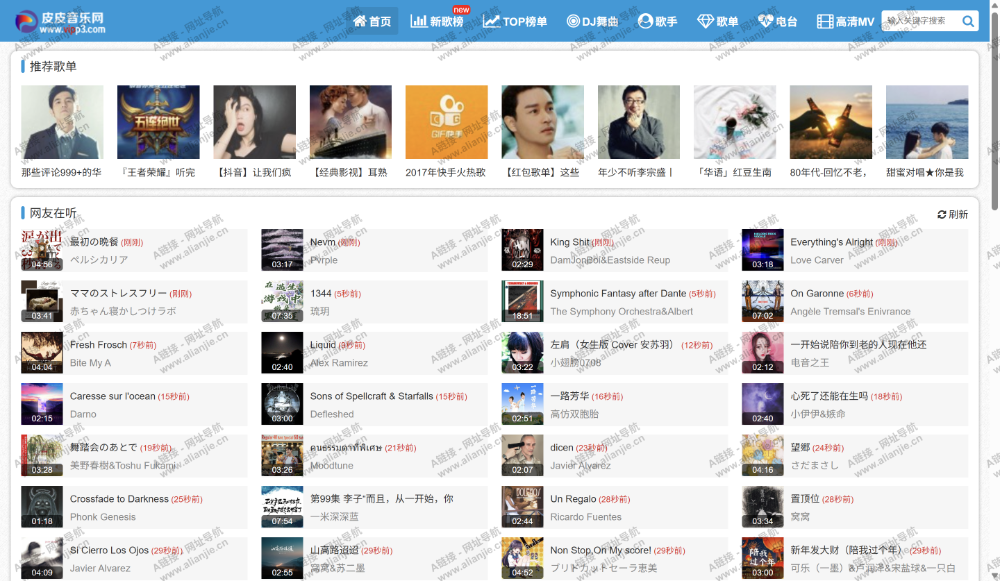Play the 望郷 song thumbnail

pos(763,455)
